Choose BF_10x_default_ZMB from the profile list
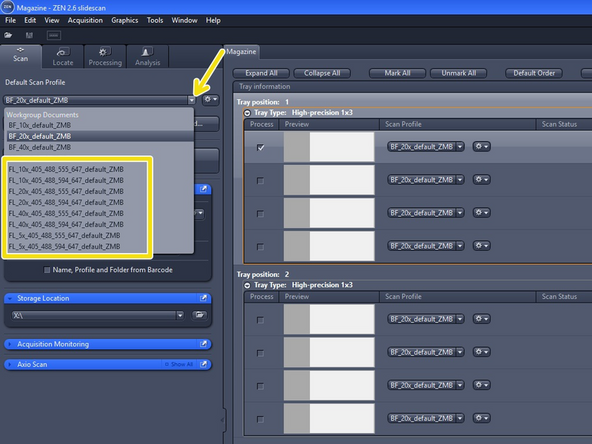The height and width of the screenshot is (444, 592). point(100,125)
